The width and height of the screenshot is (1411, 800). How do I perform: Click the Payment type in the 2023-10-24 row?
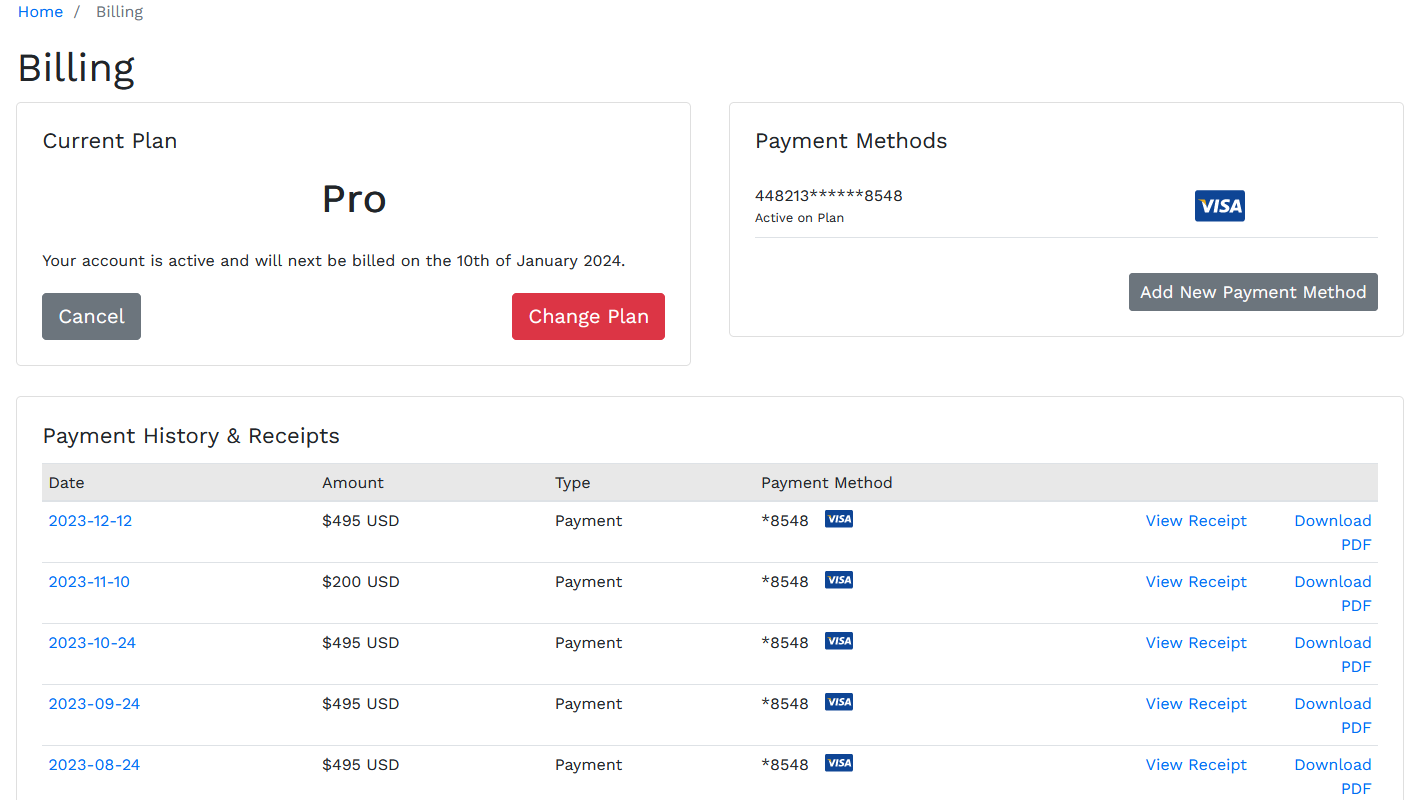coord(589,643)
